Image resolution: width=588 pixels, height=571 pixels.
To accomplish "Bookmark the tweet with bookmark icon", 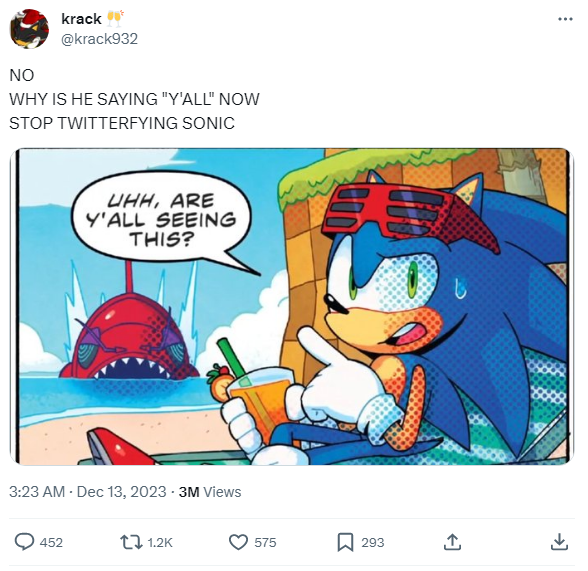I will [345, 542].
